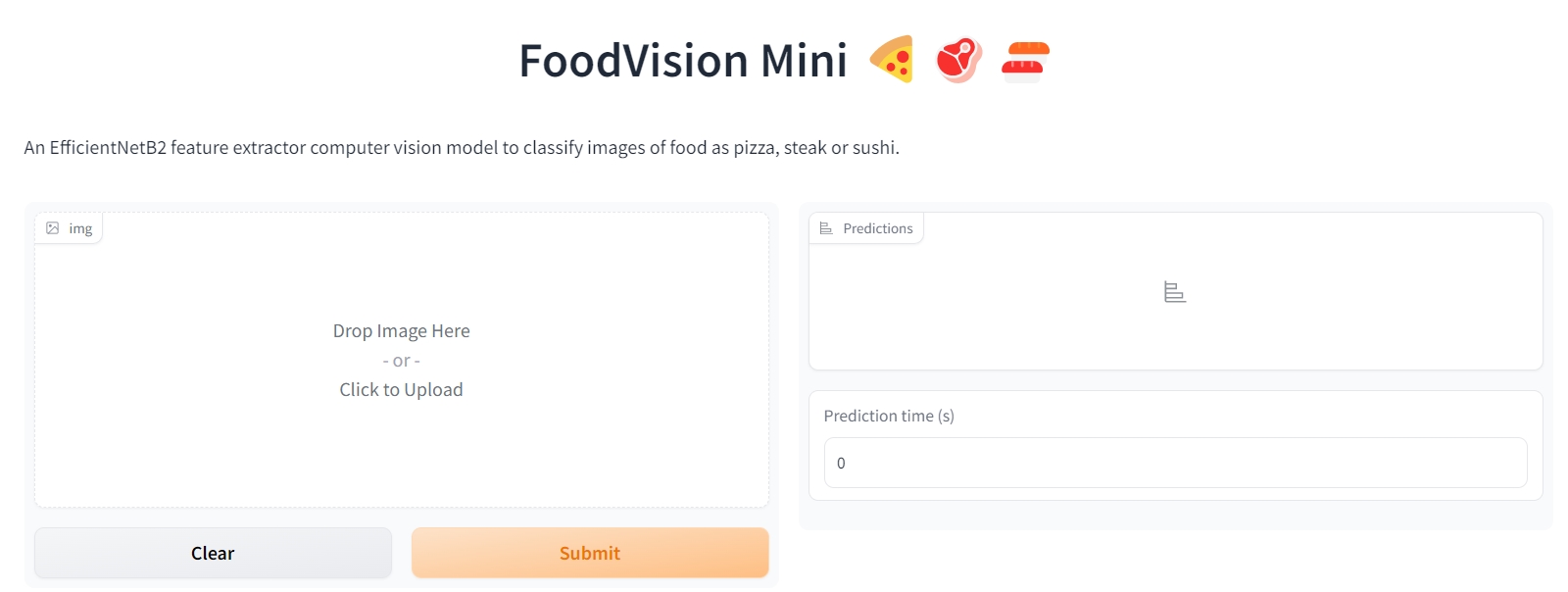Image resolution: width=1568 pixels, height=592 pixels.
Task: Click the Predictions label tag
Action: [x=866, y=227]
